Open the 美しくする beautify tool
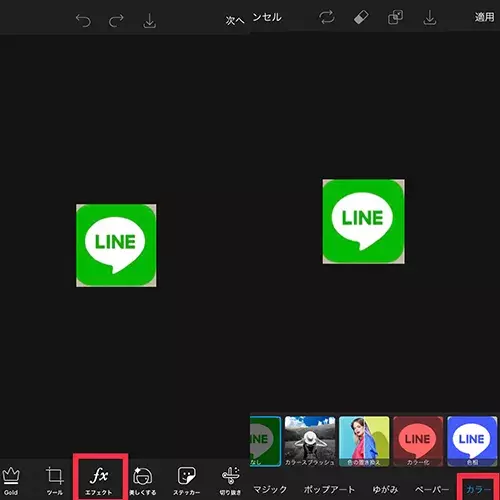Image resolution: width=500 pixels, height=500 pixels. click(x=143, y=481)
